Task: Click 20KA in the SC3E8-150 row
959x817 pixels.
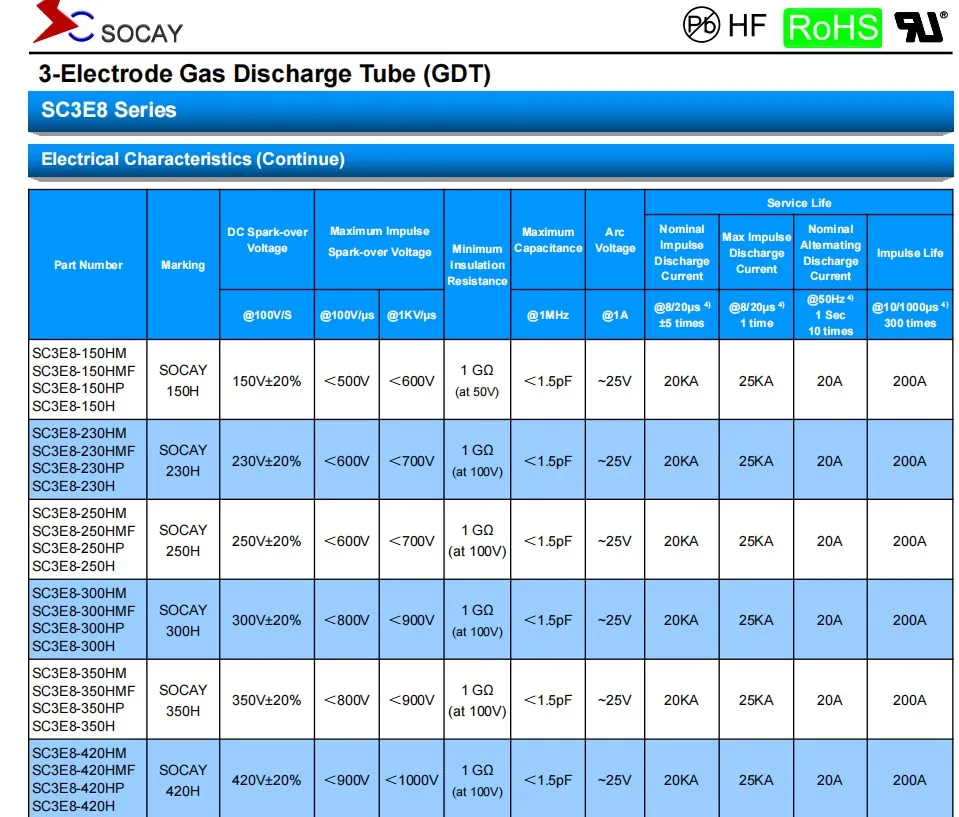Action: (x=681, y=381)
